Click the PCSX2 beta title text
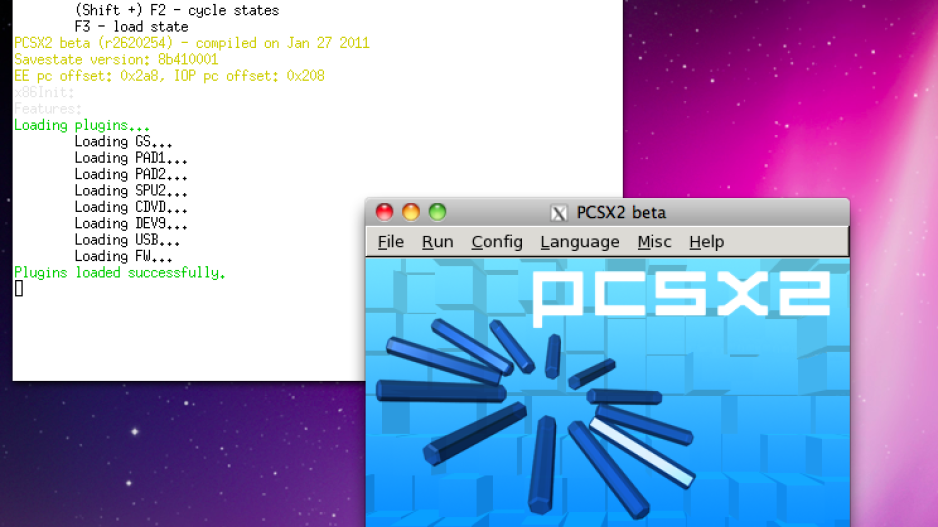Image resolution: width=938 pixels, height=527 pixels. (621, 212)
